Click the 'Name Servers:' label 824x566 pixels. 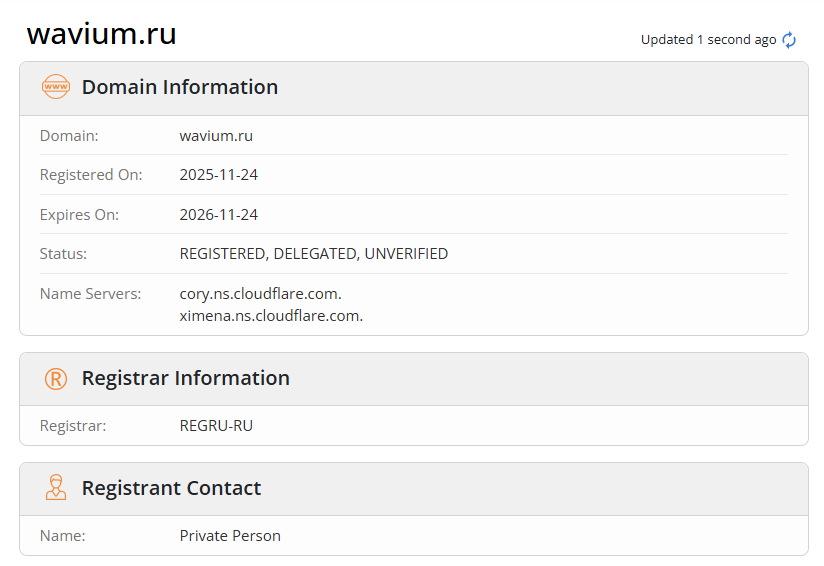click(90, 294)
